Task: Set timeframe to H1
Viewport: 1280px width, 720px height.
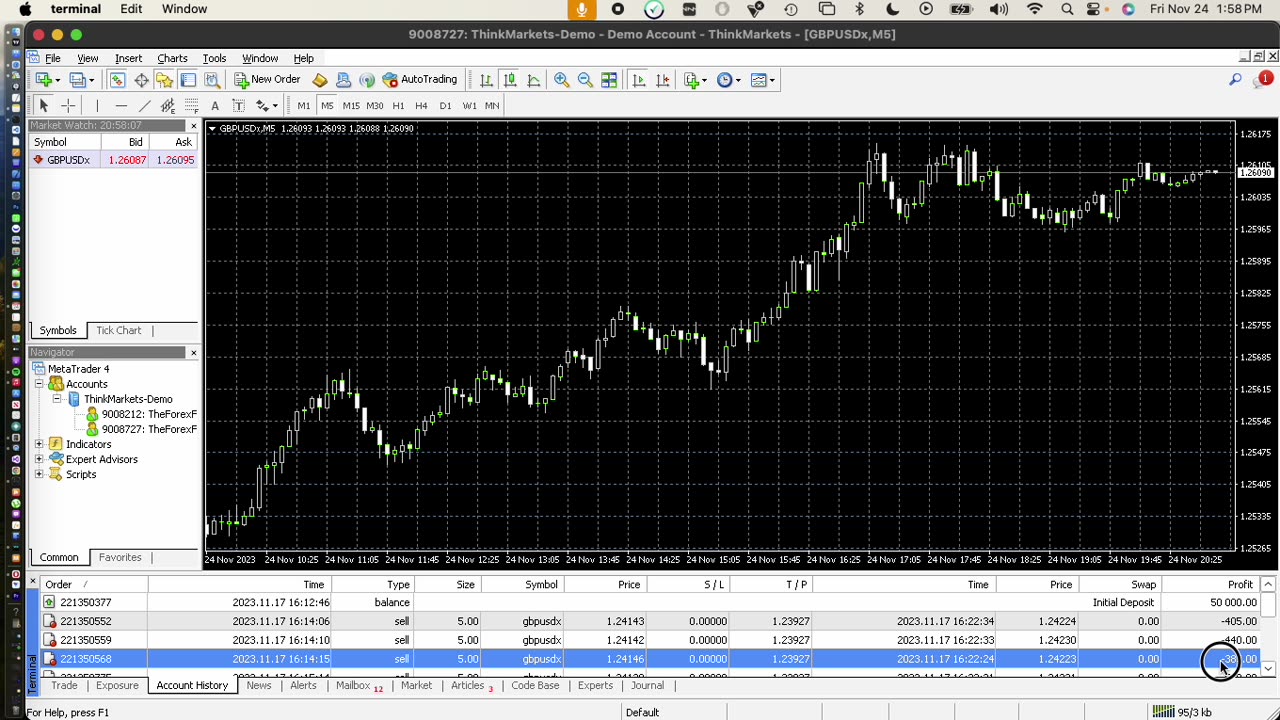Action: 398,105
